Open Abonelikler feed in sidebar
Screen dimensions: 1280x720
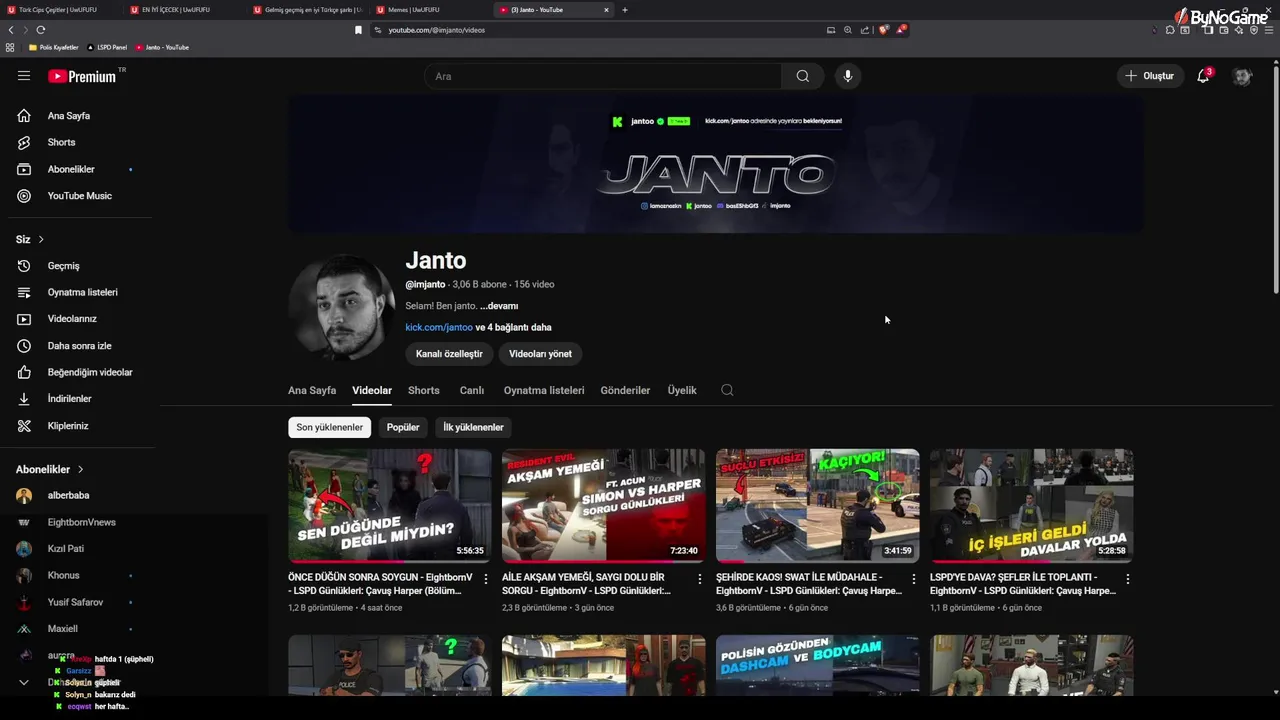pos(70,169)
